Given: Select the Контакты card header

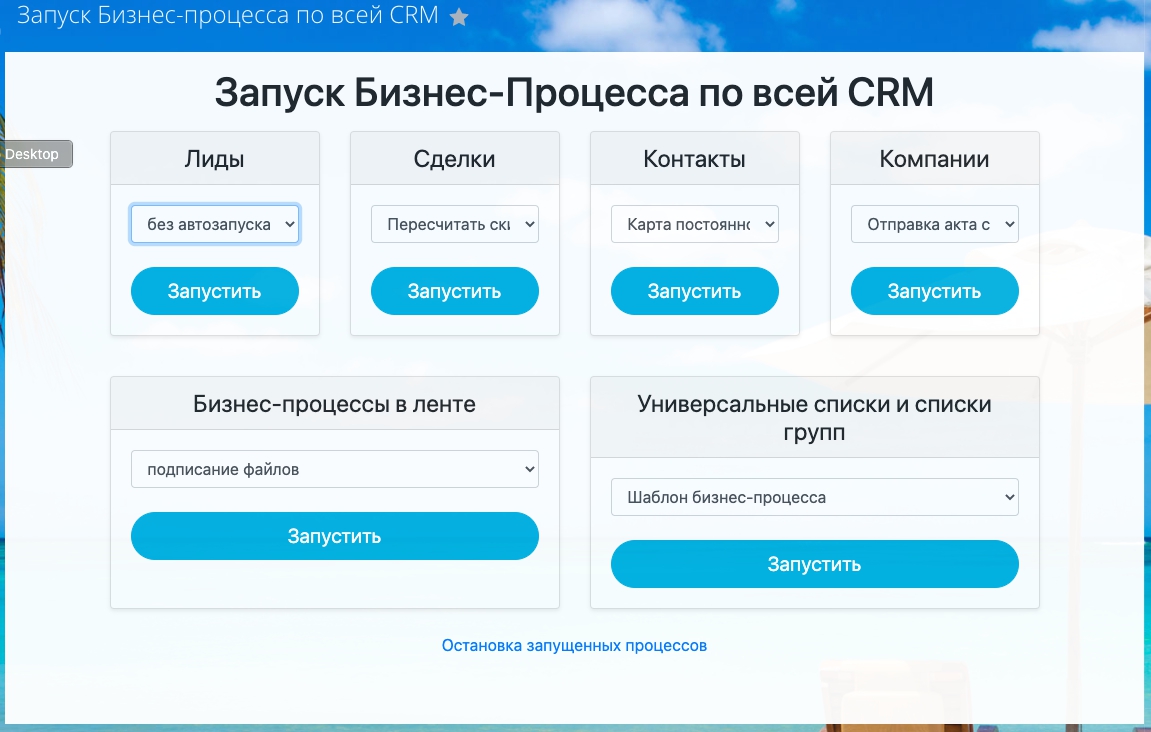Looking at the screenshot, I should point(694,159).
